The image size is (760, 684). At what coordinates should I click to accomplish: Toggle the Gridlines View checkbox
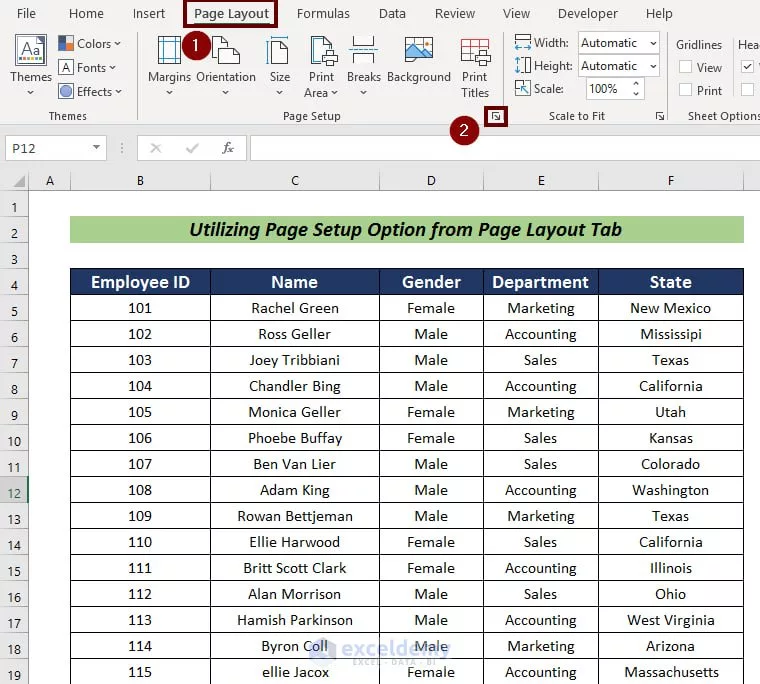pyautogui.click(x=686, y=67)
